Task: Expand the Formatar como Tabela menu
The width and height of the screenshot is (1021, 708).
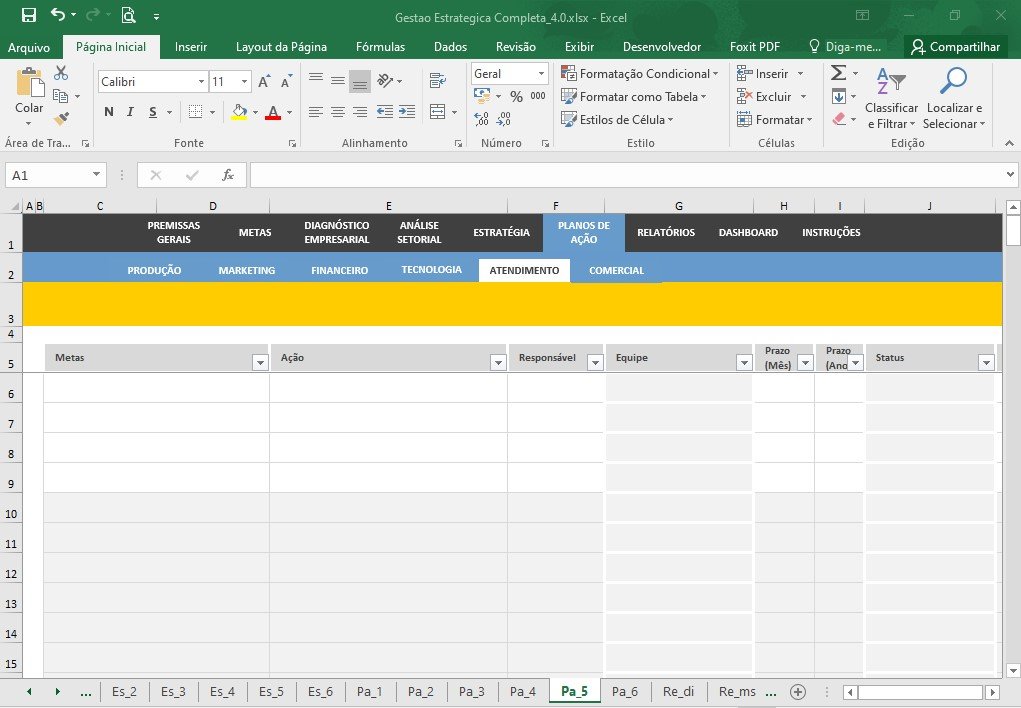Action: (x=634, y=96)
